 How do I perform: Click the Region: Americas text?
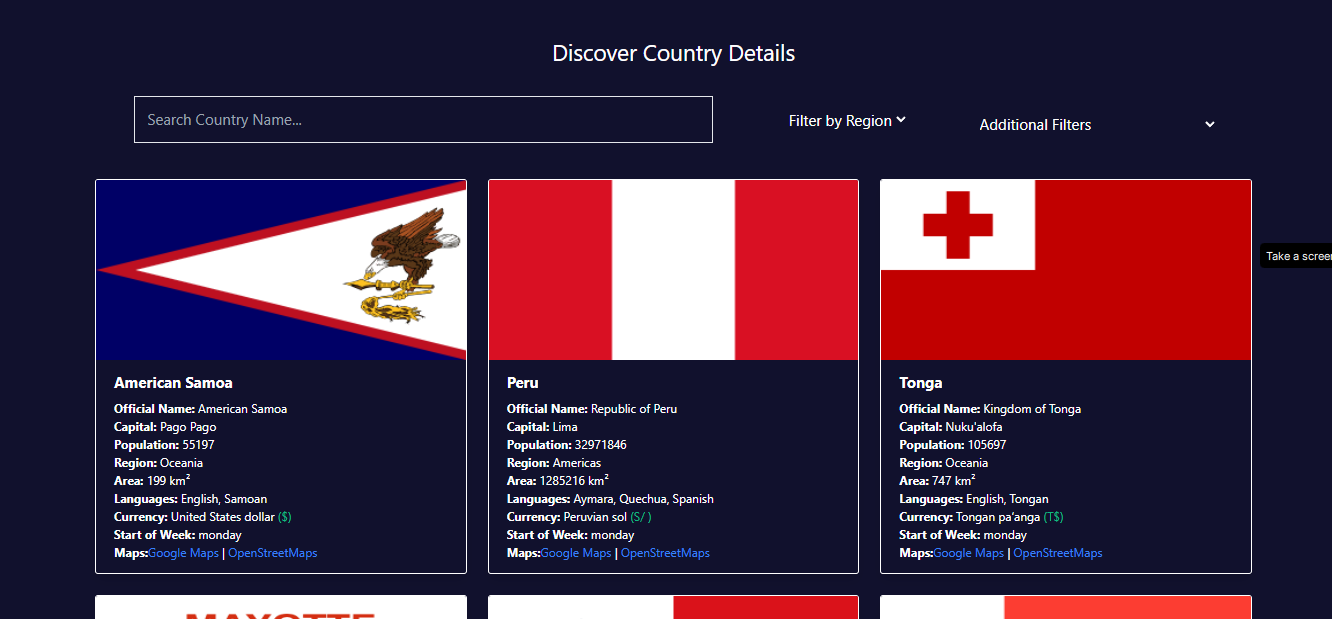tap(554, 463)
